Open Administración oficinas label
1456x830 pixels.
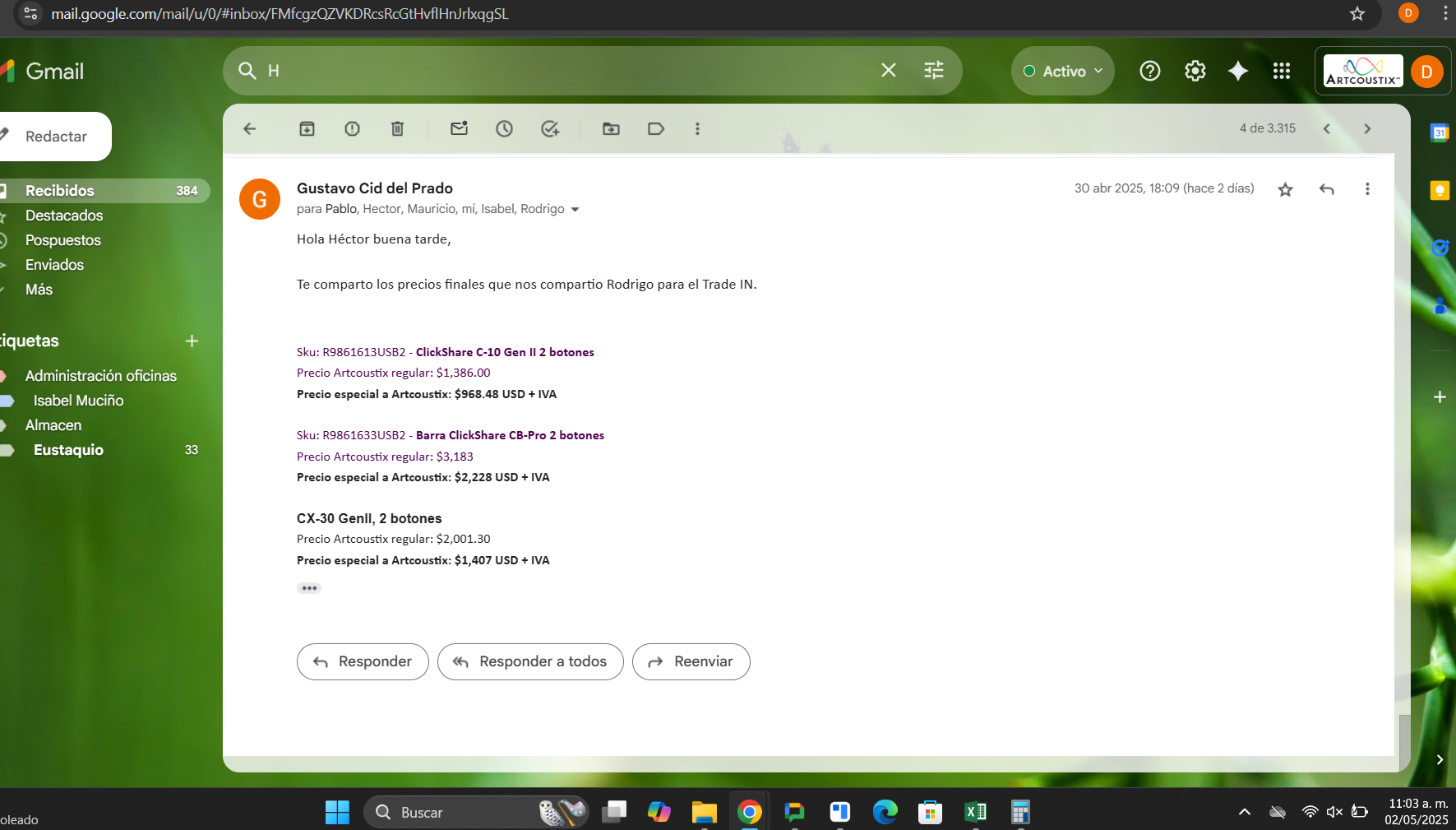[x=101, y=376]
